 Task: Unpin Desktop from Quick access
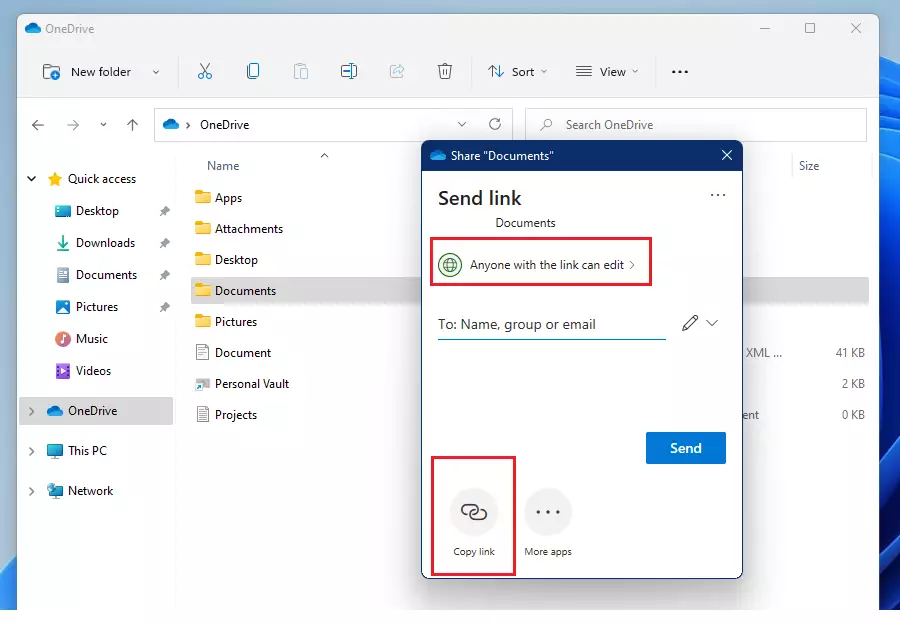165,211
